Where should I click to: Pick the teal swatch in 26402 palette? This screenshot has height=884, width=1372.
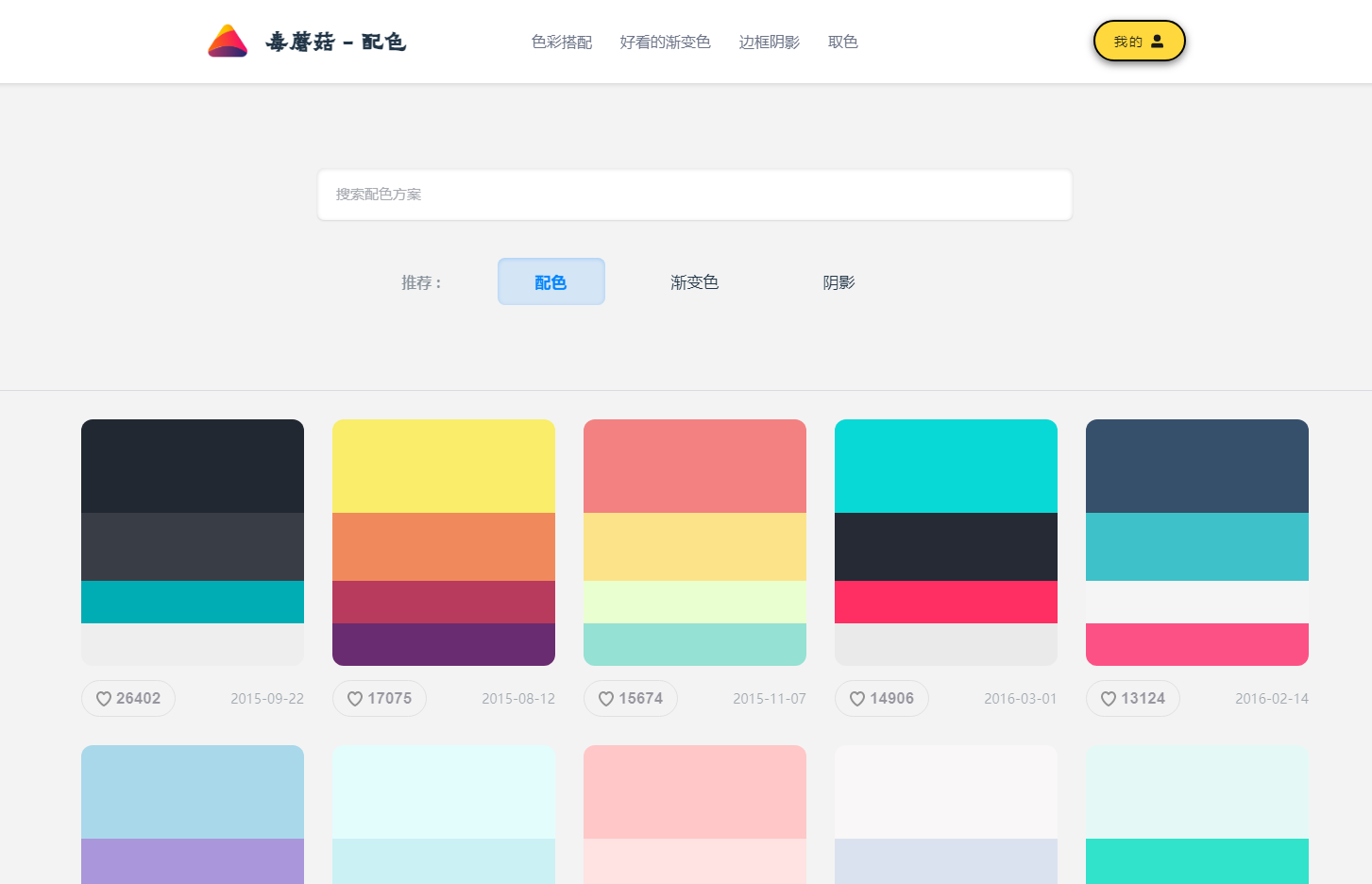(193, 602)
